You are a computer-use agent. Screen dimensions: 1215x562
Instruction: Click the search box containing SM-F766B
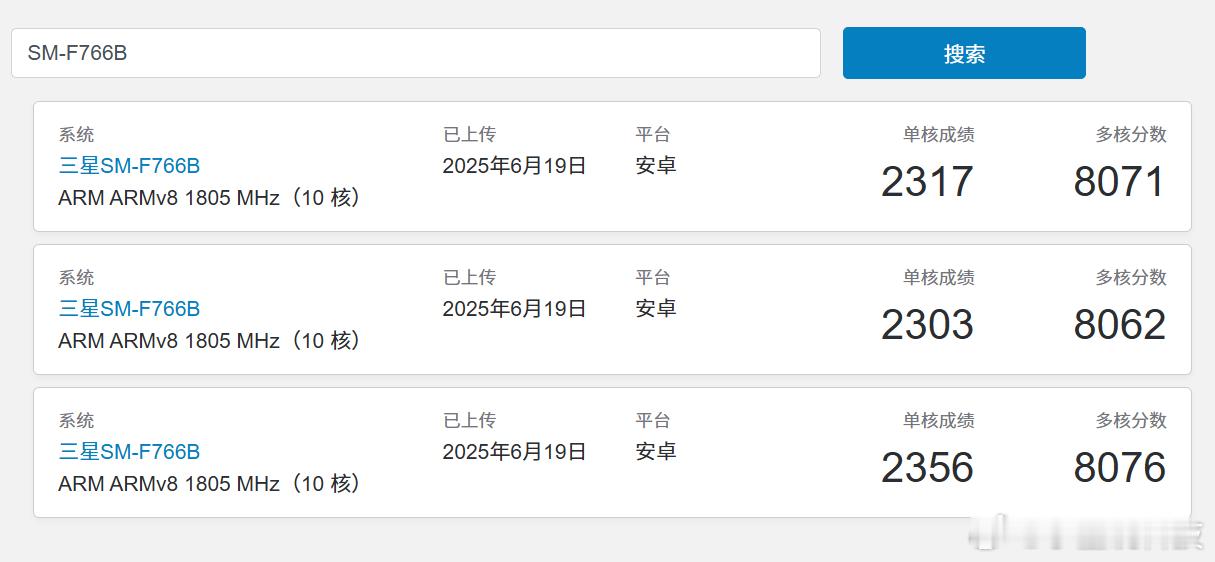coord(416,53)
